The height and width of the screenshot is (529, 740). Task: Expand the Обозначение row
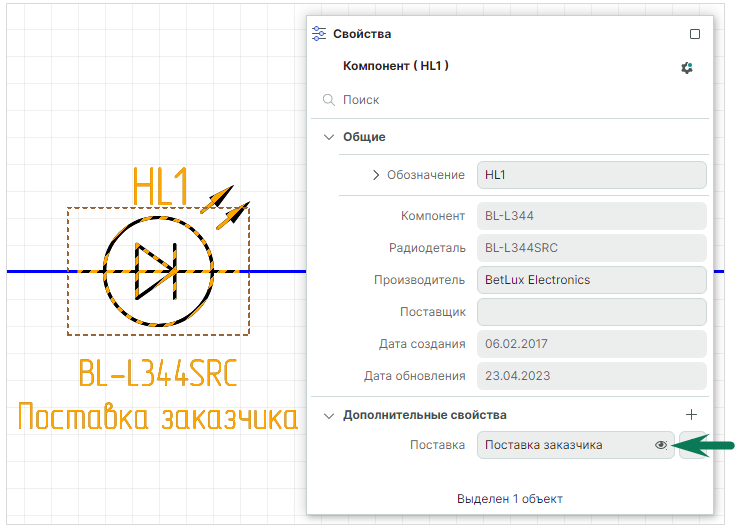click(376, 175)
